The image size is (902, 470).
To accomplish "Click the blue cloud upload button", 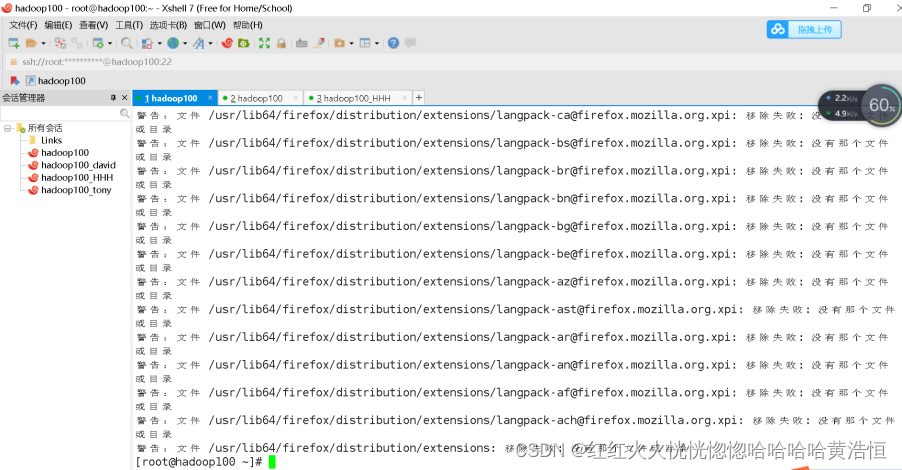I will coord(804,29).
